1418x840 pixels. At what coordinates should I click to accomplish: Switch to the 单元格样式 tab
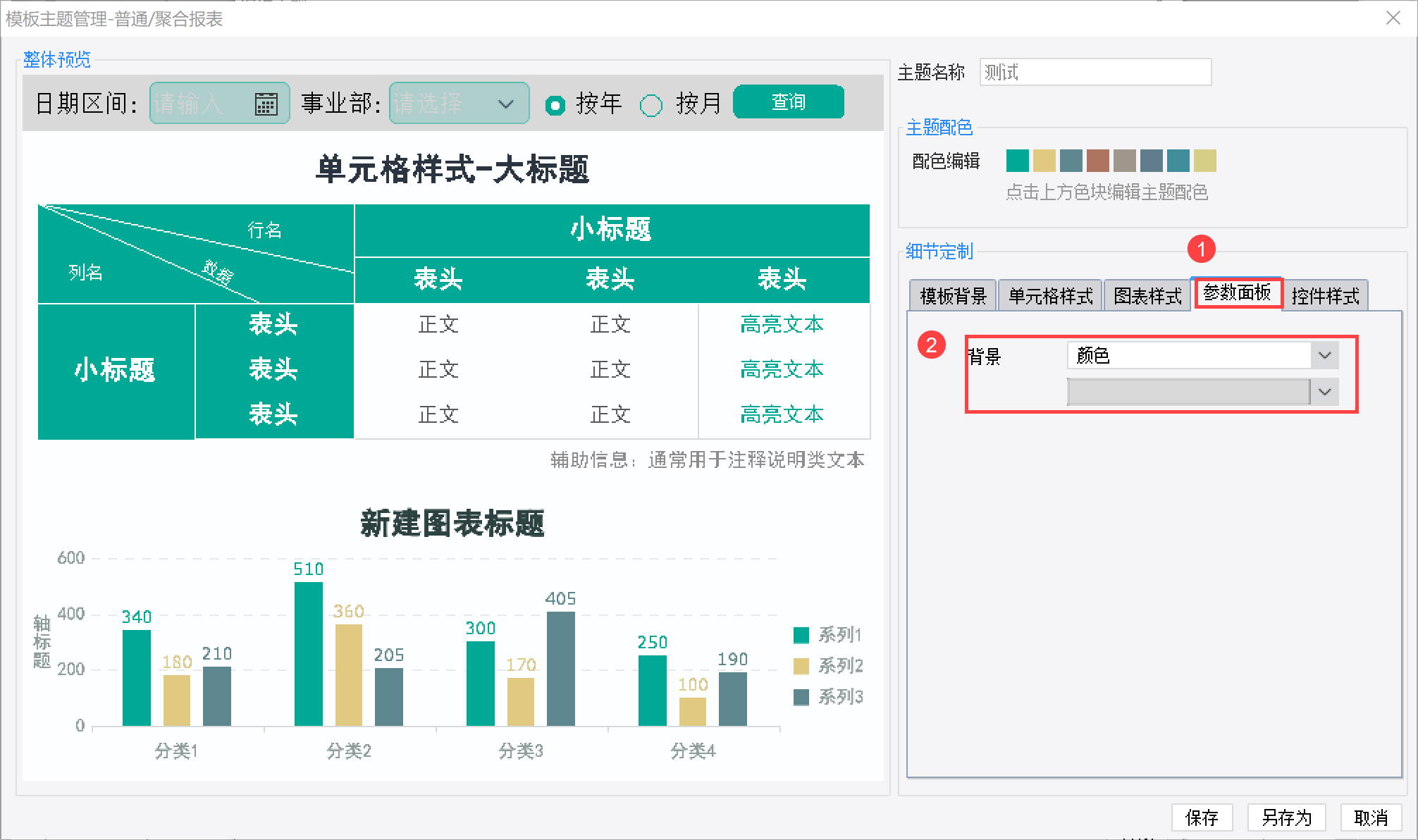1050,296
